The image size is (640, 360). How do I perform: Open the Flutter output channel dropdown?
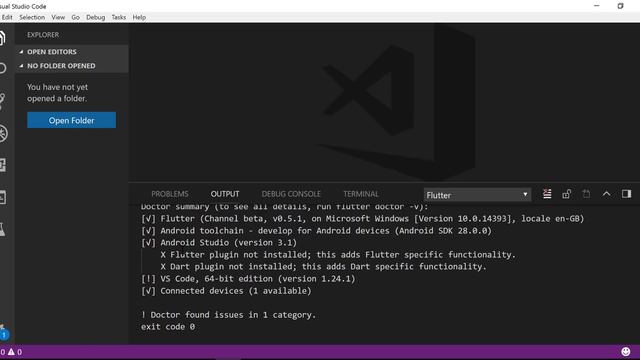tap(477, 195)
